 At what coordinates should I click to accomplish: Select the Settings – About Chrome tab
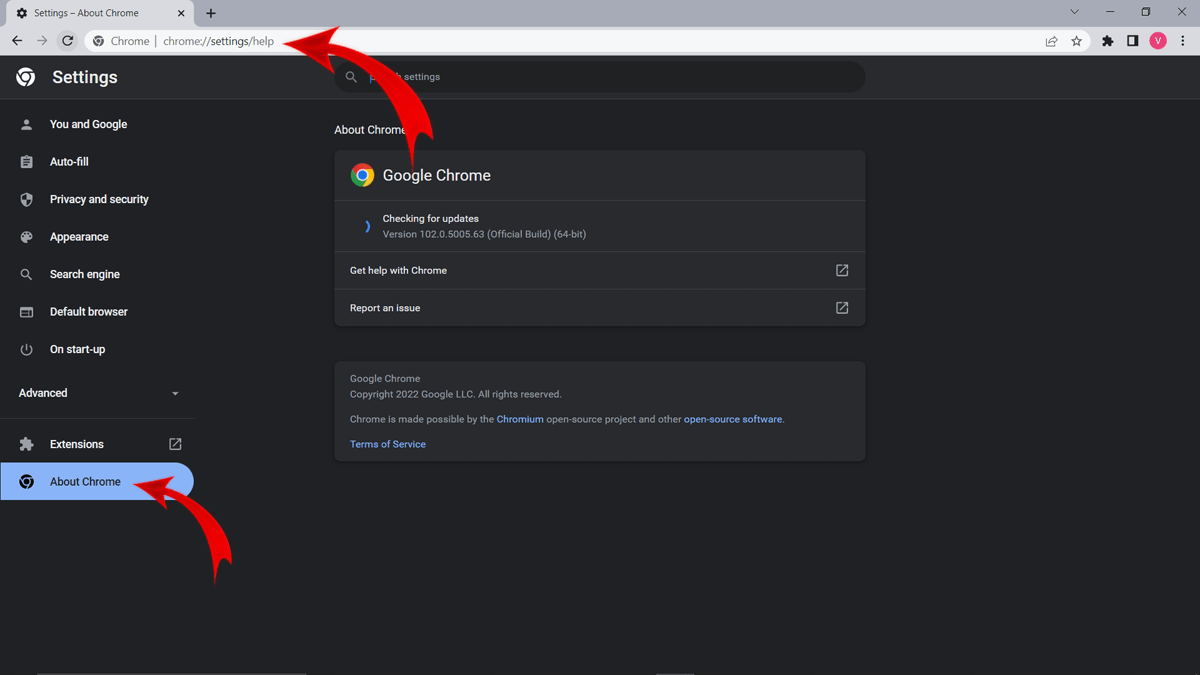click(x=101, y=13)
